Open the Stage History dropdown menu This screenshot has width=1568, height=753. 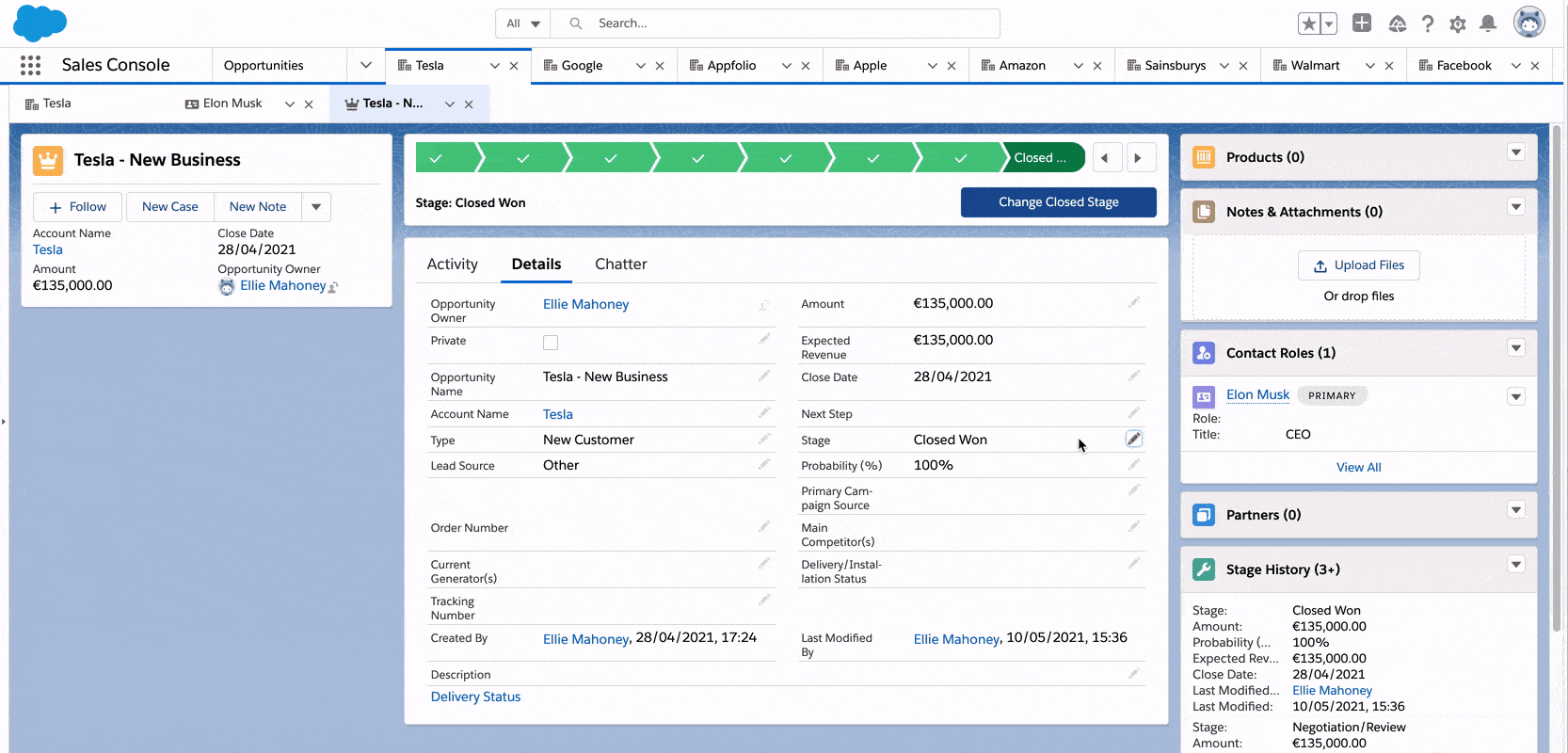pyautogui.click(x=1516, y=565)
